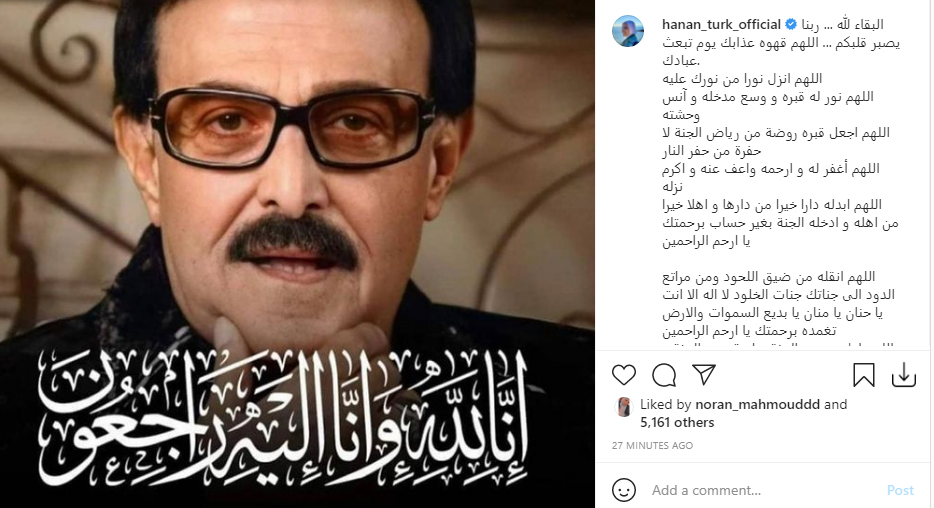
Task: Click the small liker avatar thumbnail
Action: (x=623, y=407)
